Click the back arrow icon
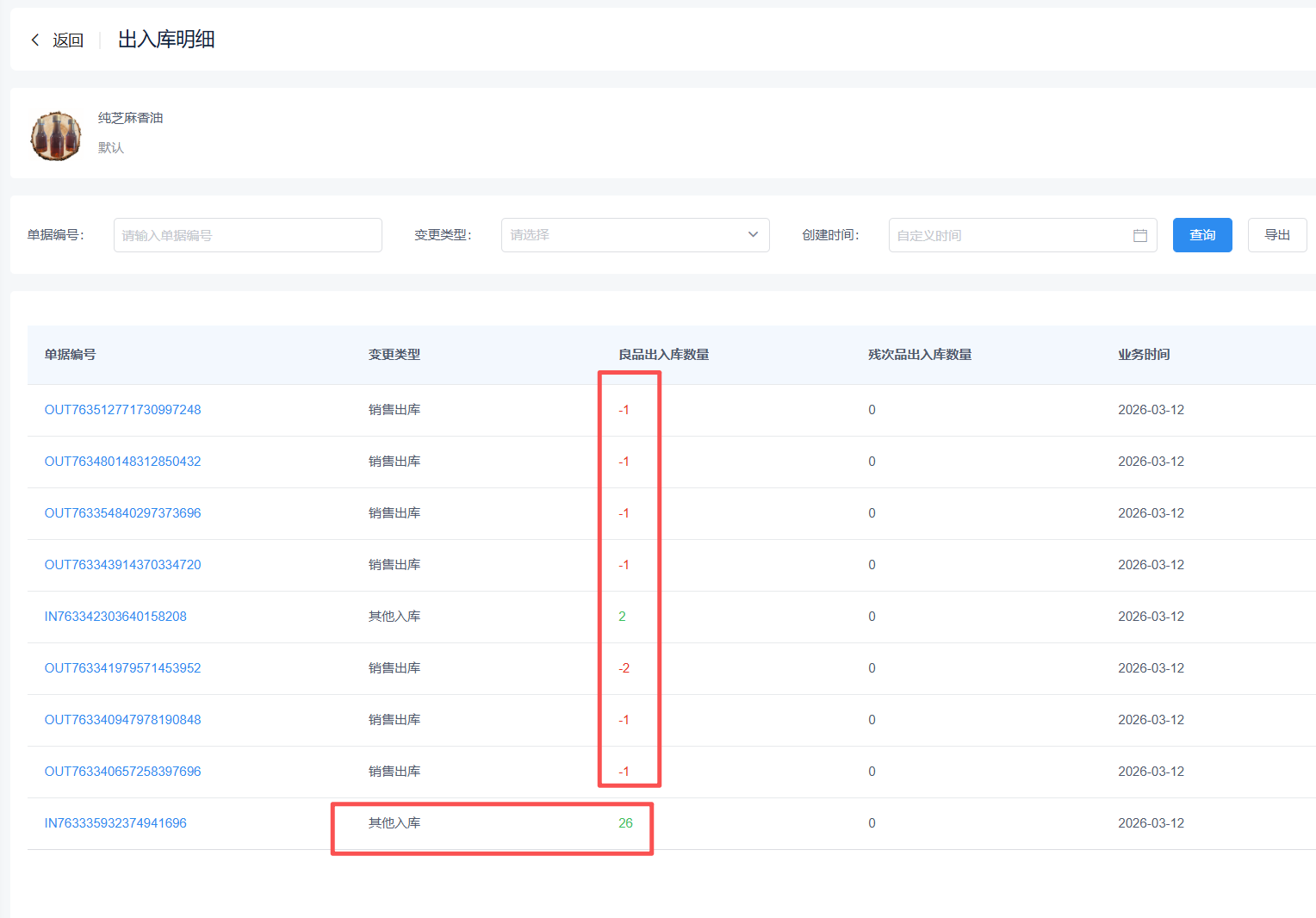Viewport: 1316px width, 918px height. [35, 40]
